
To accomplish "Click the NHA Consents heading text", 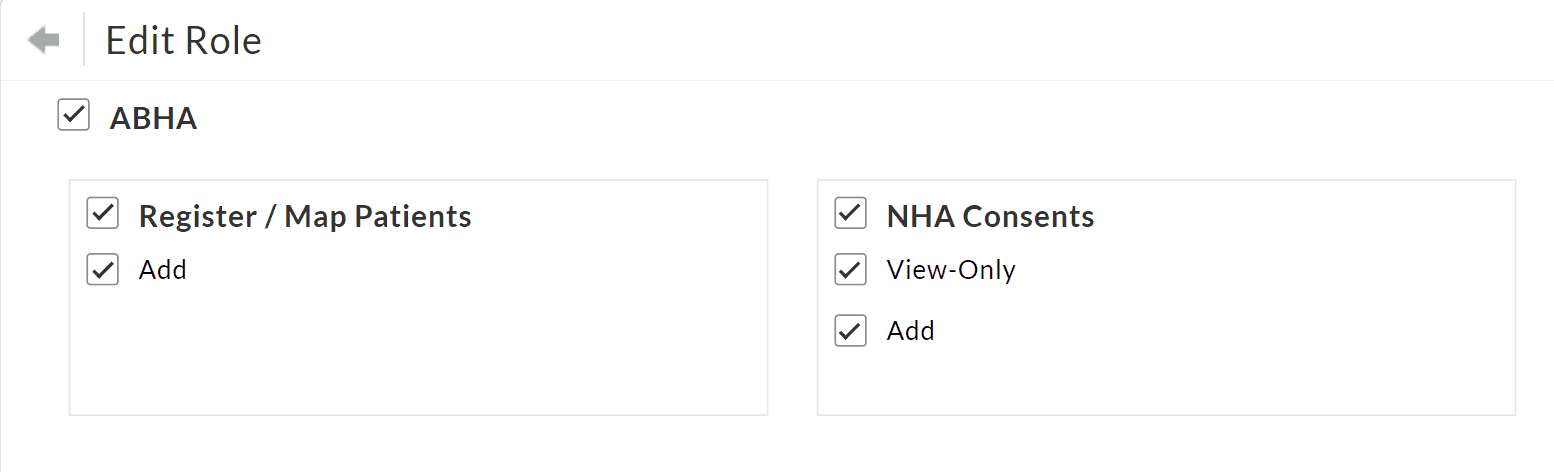I will coord(990,216).
